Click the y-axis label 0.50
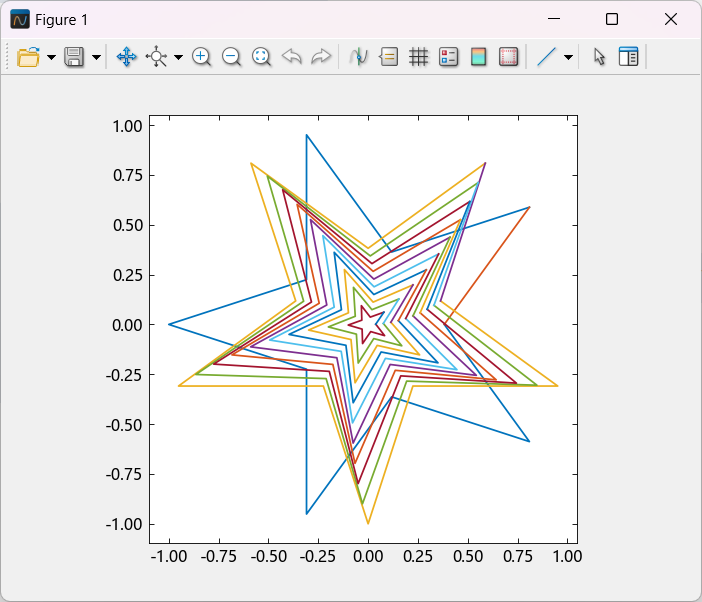 (x=128, y=225)
